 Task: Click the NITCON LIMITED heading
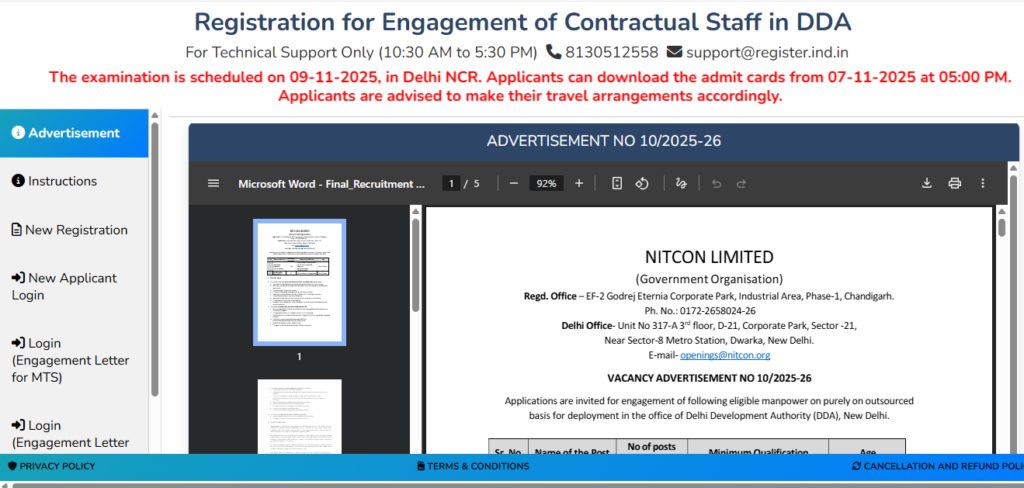(709, 257)
